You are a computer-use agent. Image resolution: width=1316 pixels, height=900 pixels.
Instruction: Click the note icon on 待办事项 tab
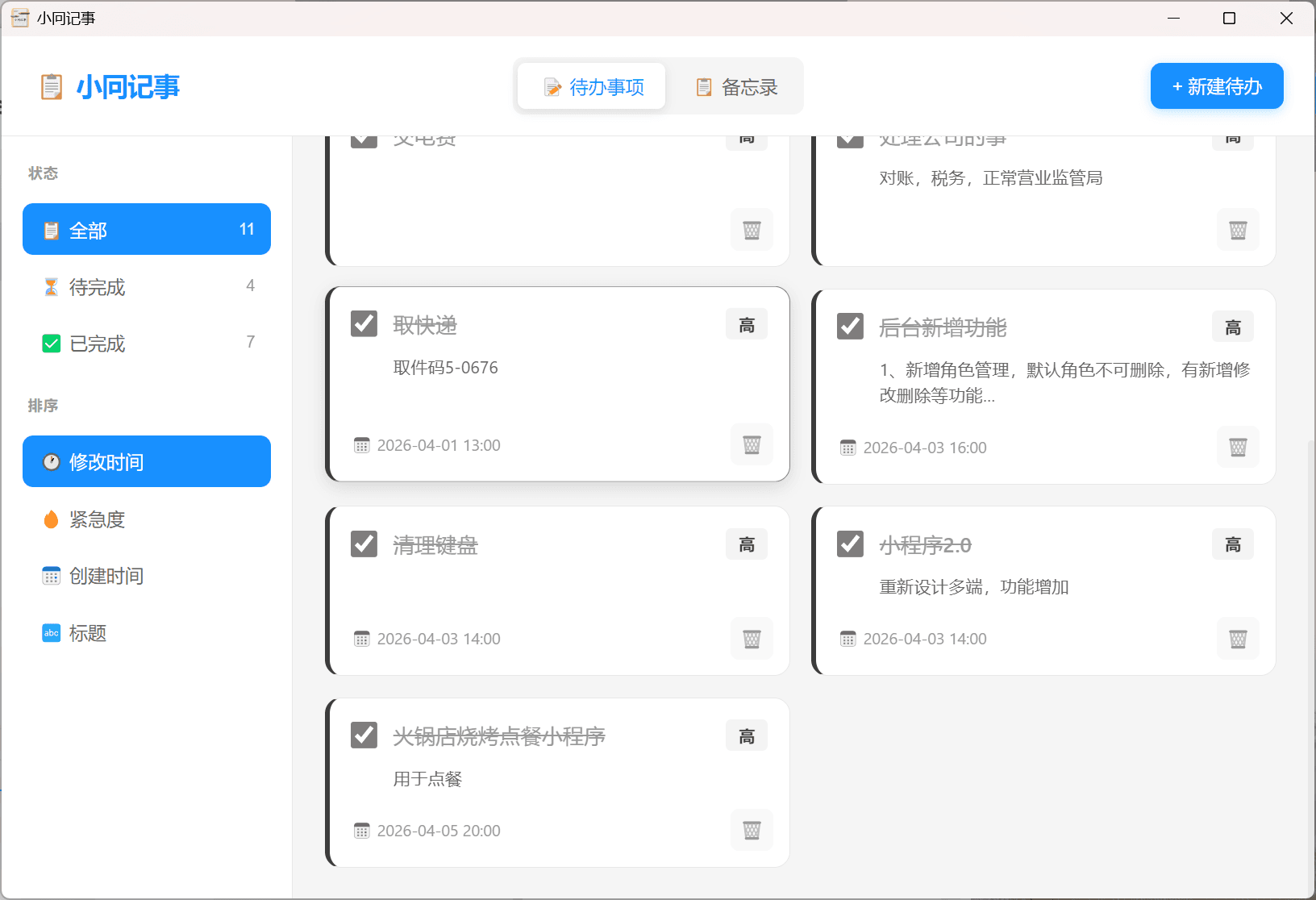[x=552, y=87]
